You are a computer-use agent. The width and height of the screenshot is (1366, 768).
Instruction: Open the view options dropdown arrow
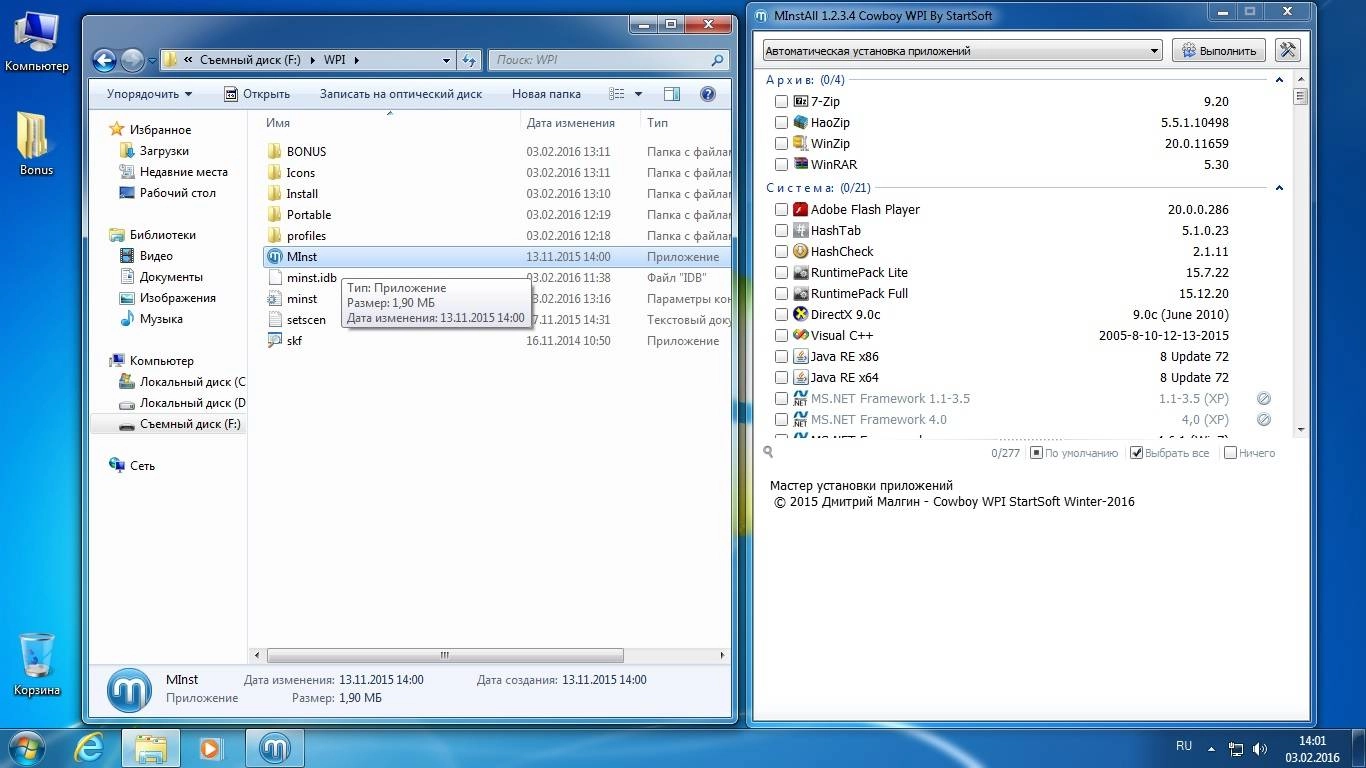point(639,94)
